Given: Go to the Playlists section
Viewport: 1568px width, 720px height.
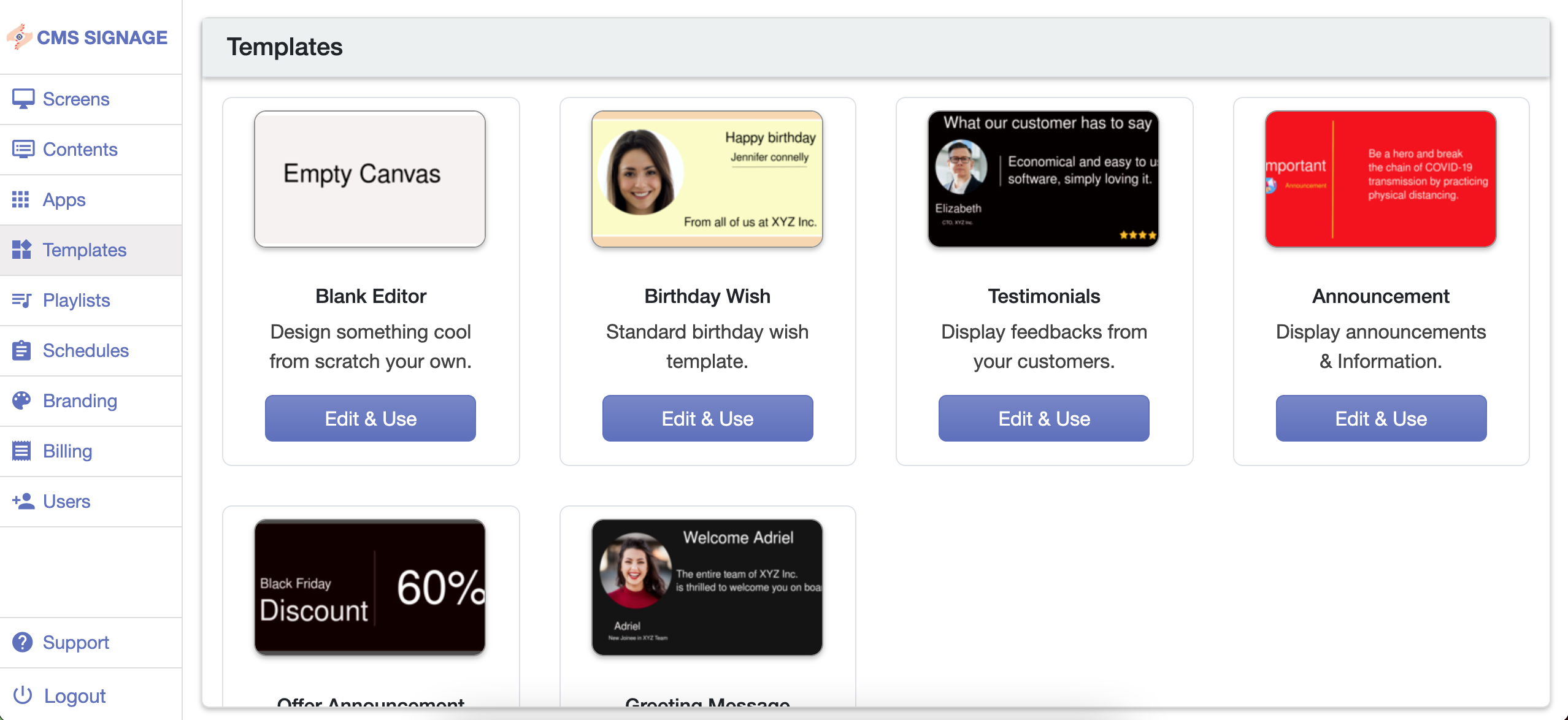Looking at the screenshot, I should tap(77, 300).
